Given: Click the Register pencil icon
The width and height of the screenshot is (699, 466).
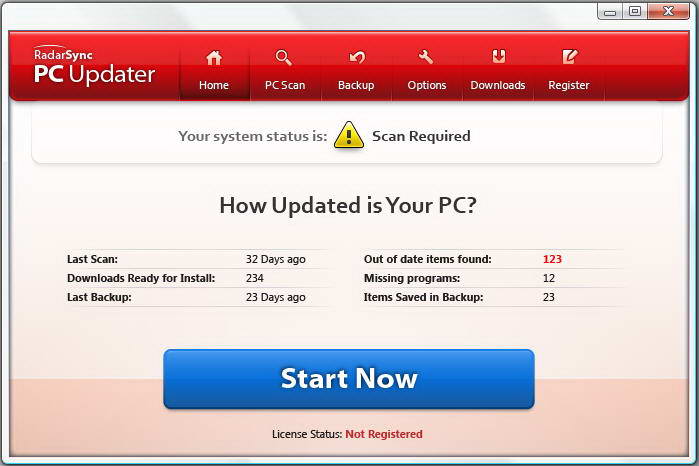Looking at the screenshot, I should (570, 57).
